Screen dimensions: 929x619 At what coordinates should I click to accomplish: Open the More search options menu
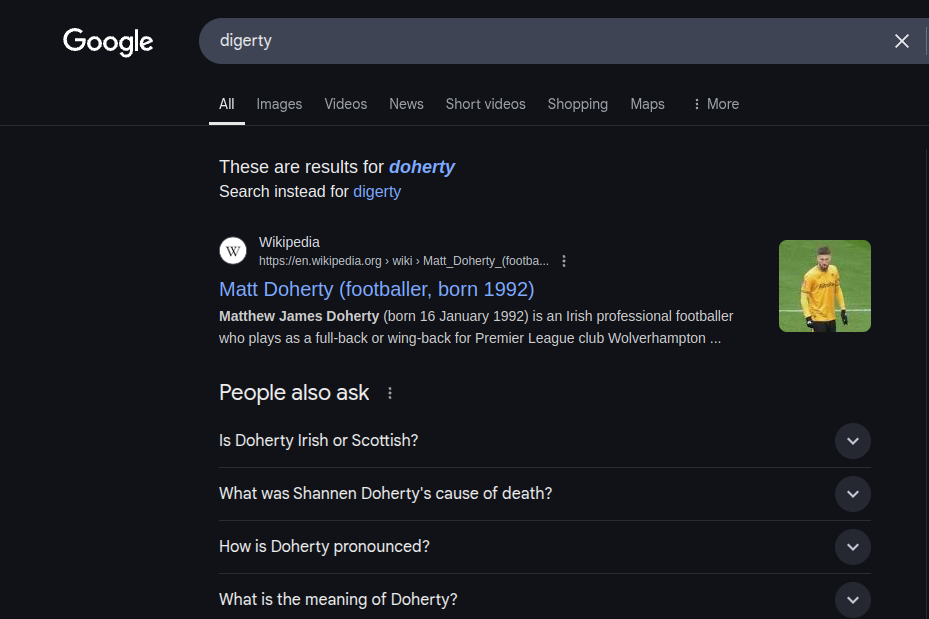coord(716,104)
